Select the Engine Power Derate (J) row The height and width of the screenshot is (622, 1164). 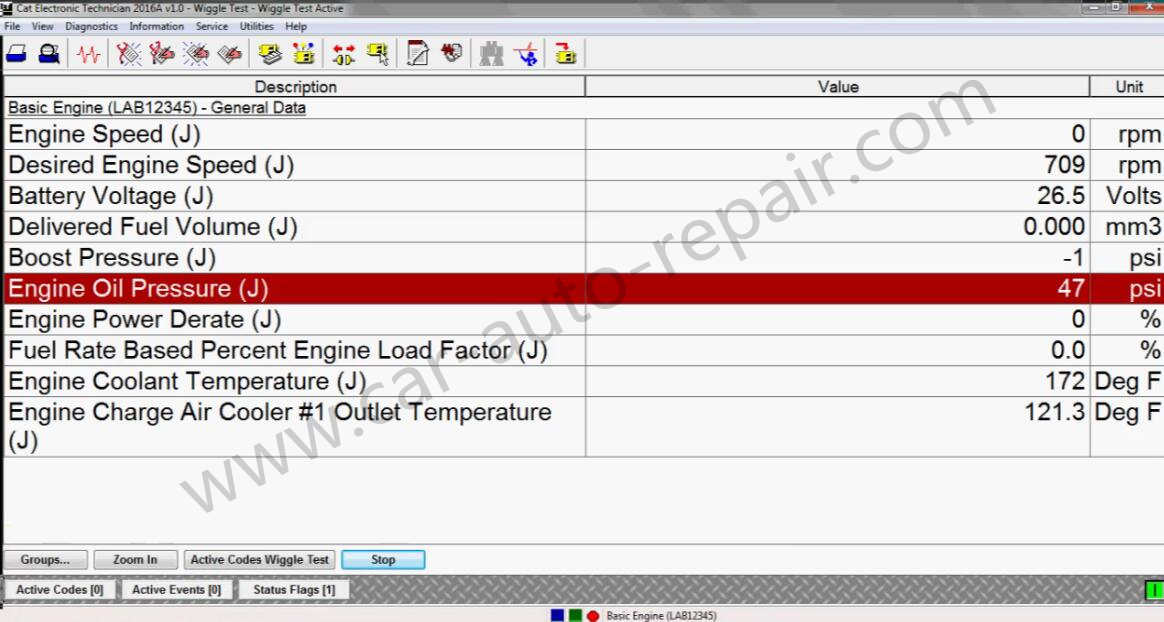583,319
